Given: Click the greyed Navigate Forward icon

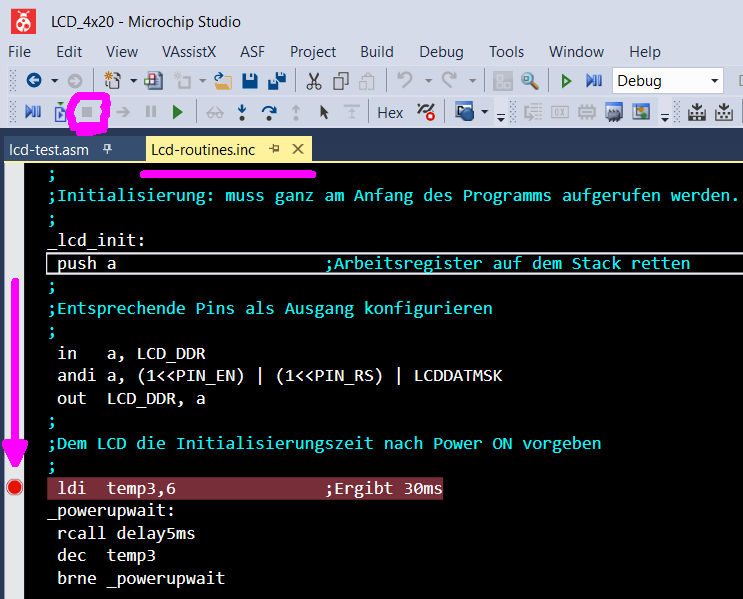Looking at the screenshot, I should pyautogui.click(x=75, y=81).
